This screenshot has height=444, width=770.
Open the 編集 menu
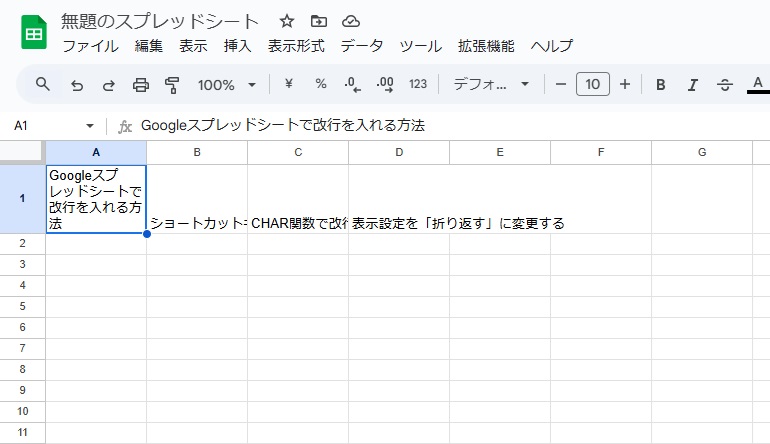pyautogui.click(x=149, y=46)
